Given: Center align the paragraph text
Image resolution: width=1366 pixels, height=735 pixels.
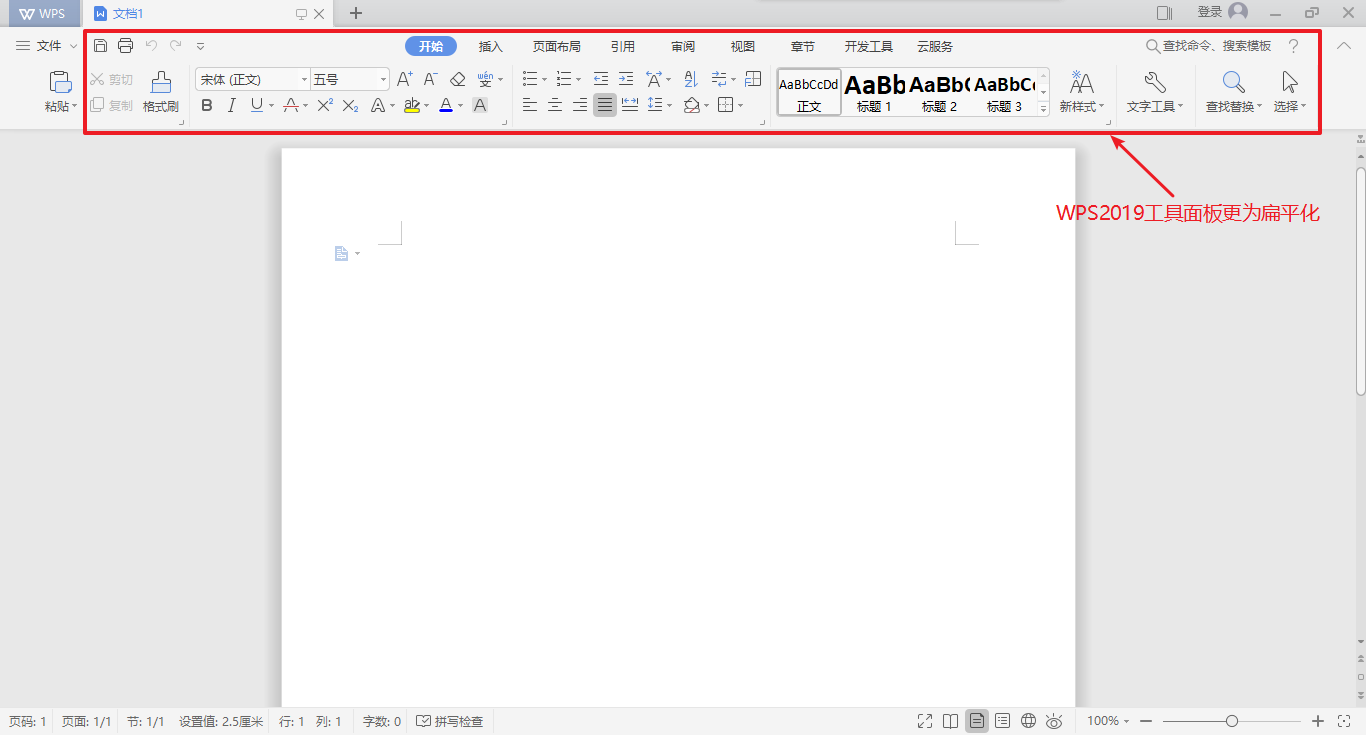Looking at the screenshot, I should pyautogui.click(x=555, y=105).
